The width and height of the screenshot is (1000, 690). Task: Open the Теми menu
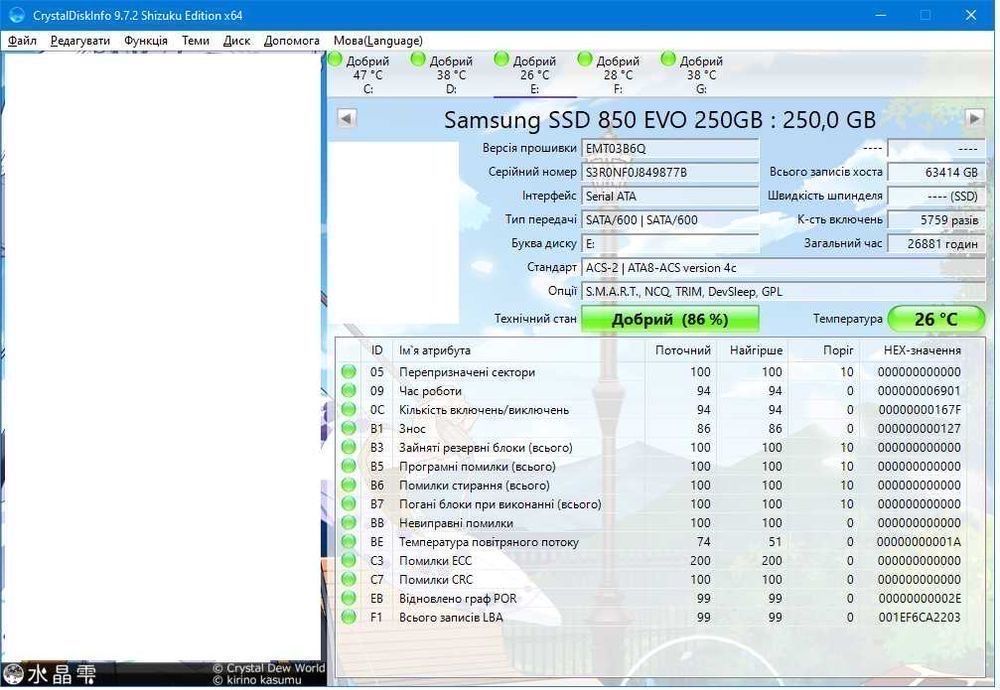click(195, 40)
